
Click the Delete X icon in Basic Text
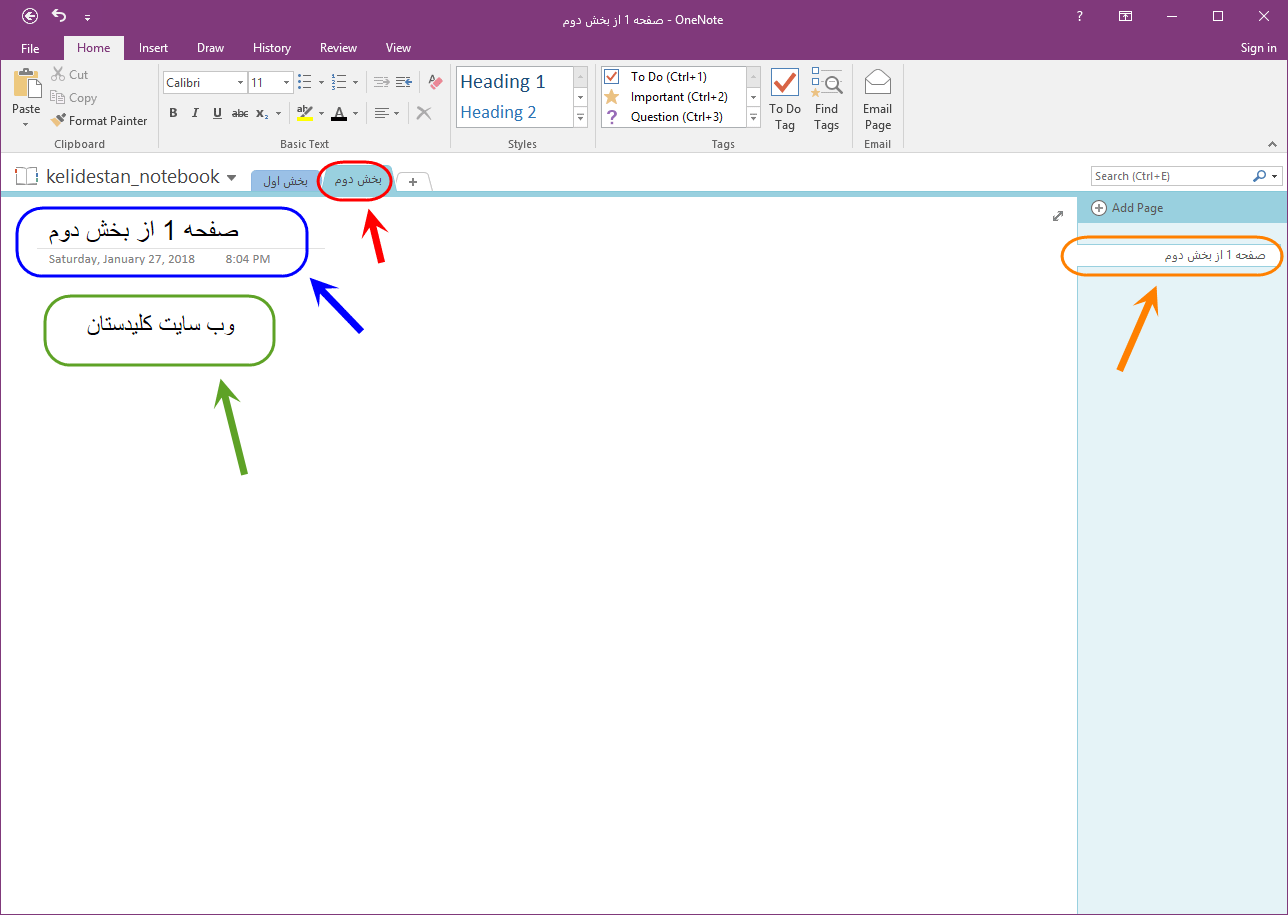[x=424, y=113]
